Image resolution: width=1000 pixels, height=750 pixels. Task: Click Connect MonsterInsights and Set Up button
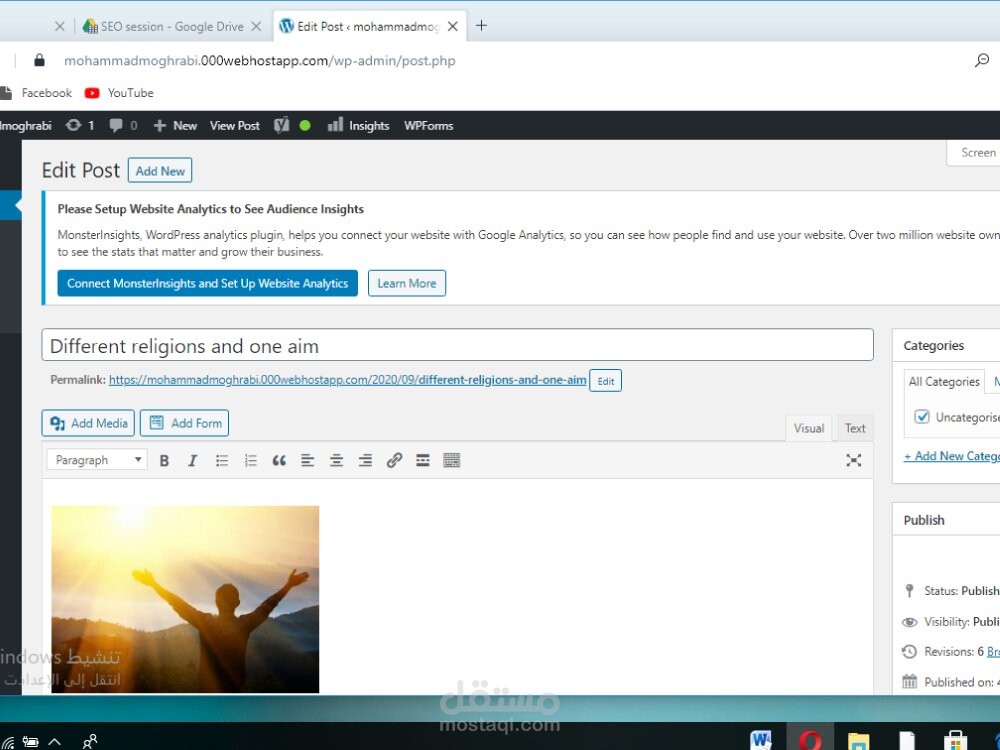click(x=207, y=283)
